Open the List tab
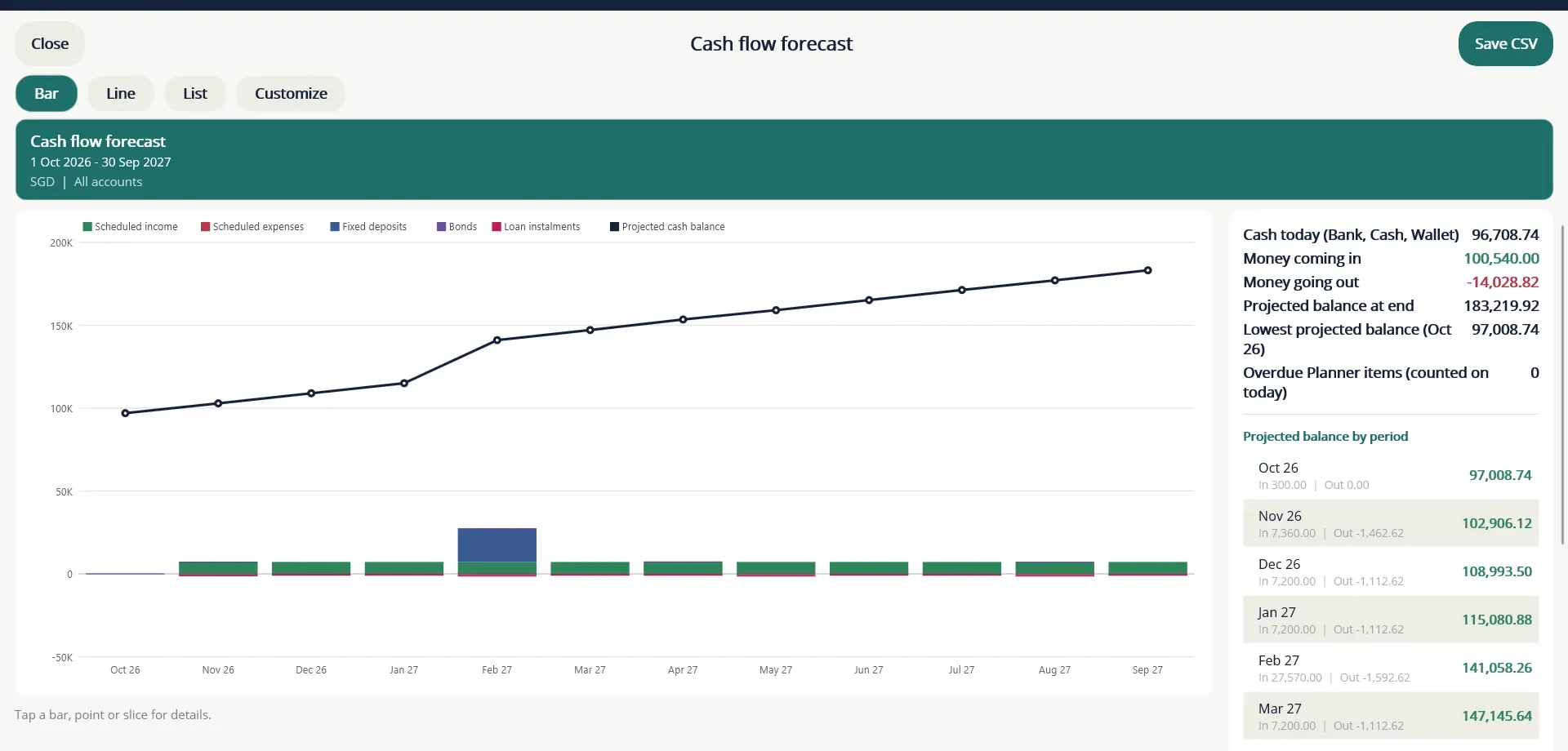The width and height of the screenshot is (1568, 751). tap(195, 94)
